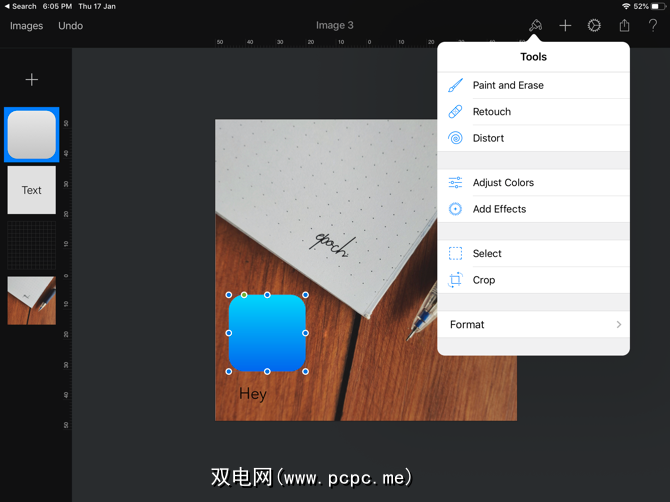Go back to Search app
This screenshot has width=670, height=502.
click(20, 6)
